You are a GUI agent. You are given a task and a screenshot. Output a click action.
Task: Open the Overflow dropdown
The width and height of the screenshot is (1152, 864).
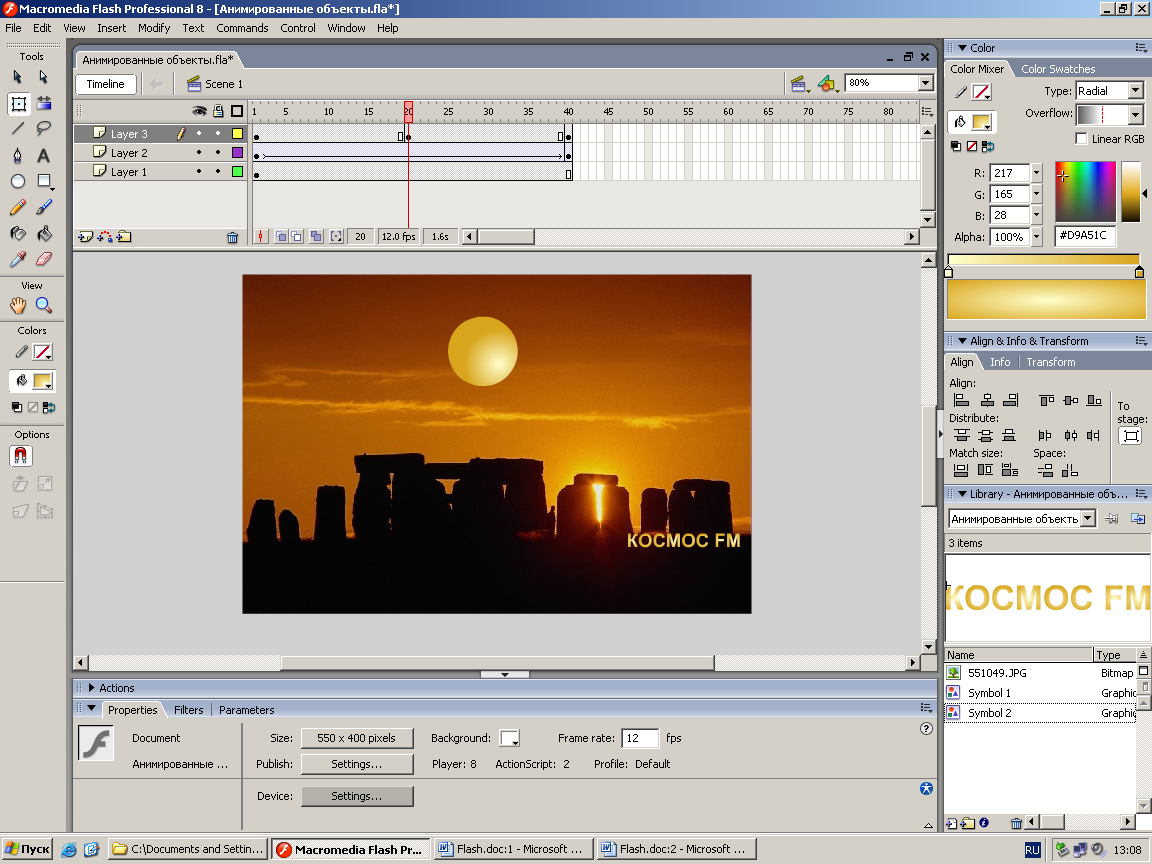pos(1136,115)
